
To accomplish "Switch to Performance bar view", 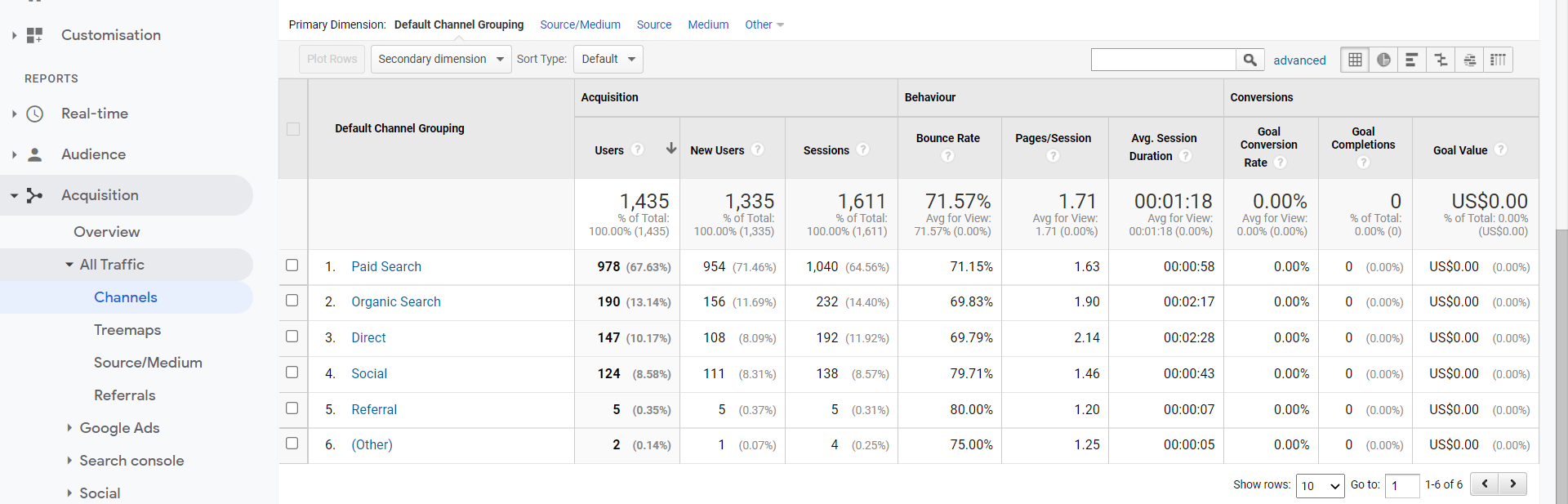I will click(x=1411, y=60).
